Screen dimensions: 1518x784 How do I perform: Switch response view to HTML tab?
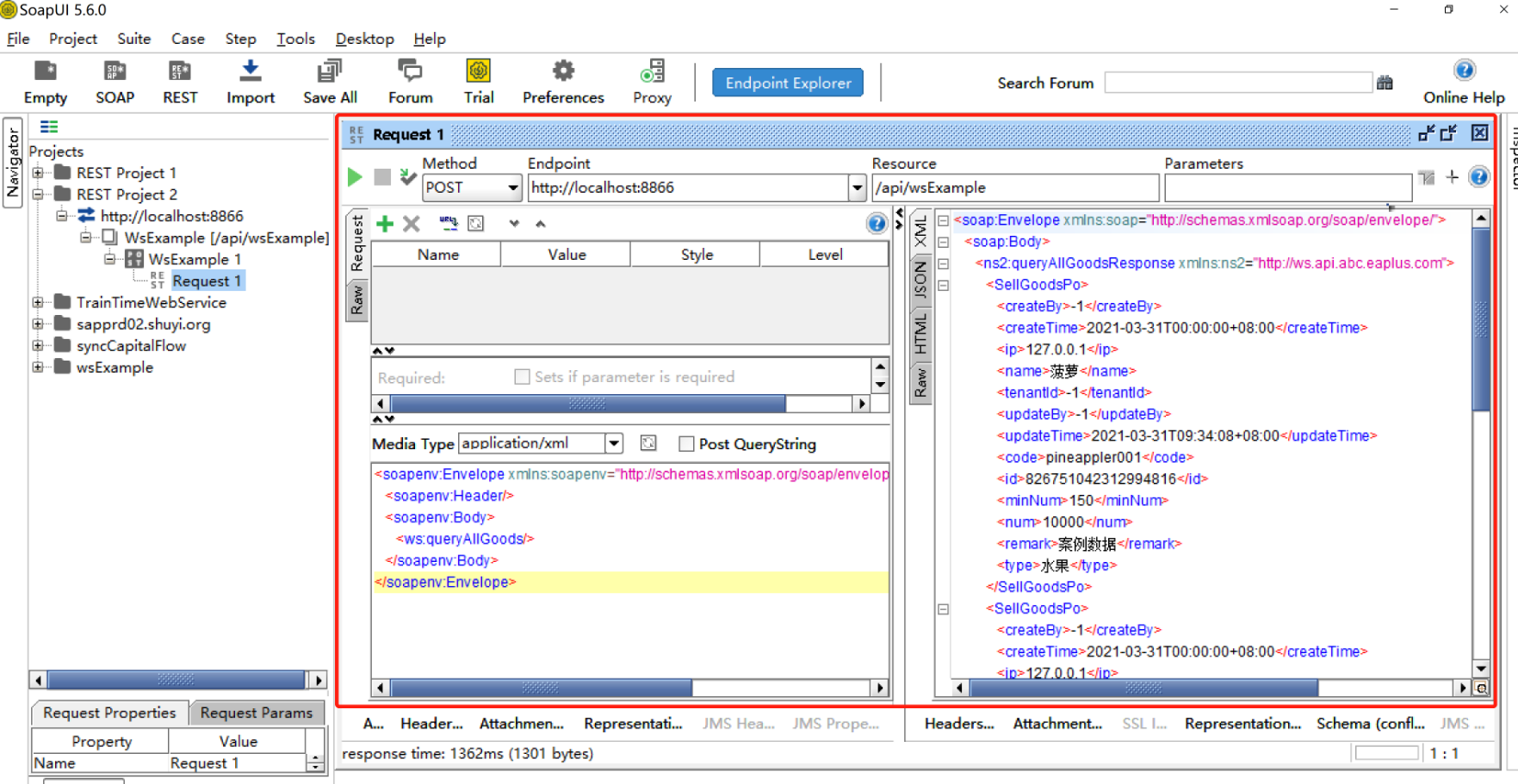pyautogui.click(x=920, y=334)
